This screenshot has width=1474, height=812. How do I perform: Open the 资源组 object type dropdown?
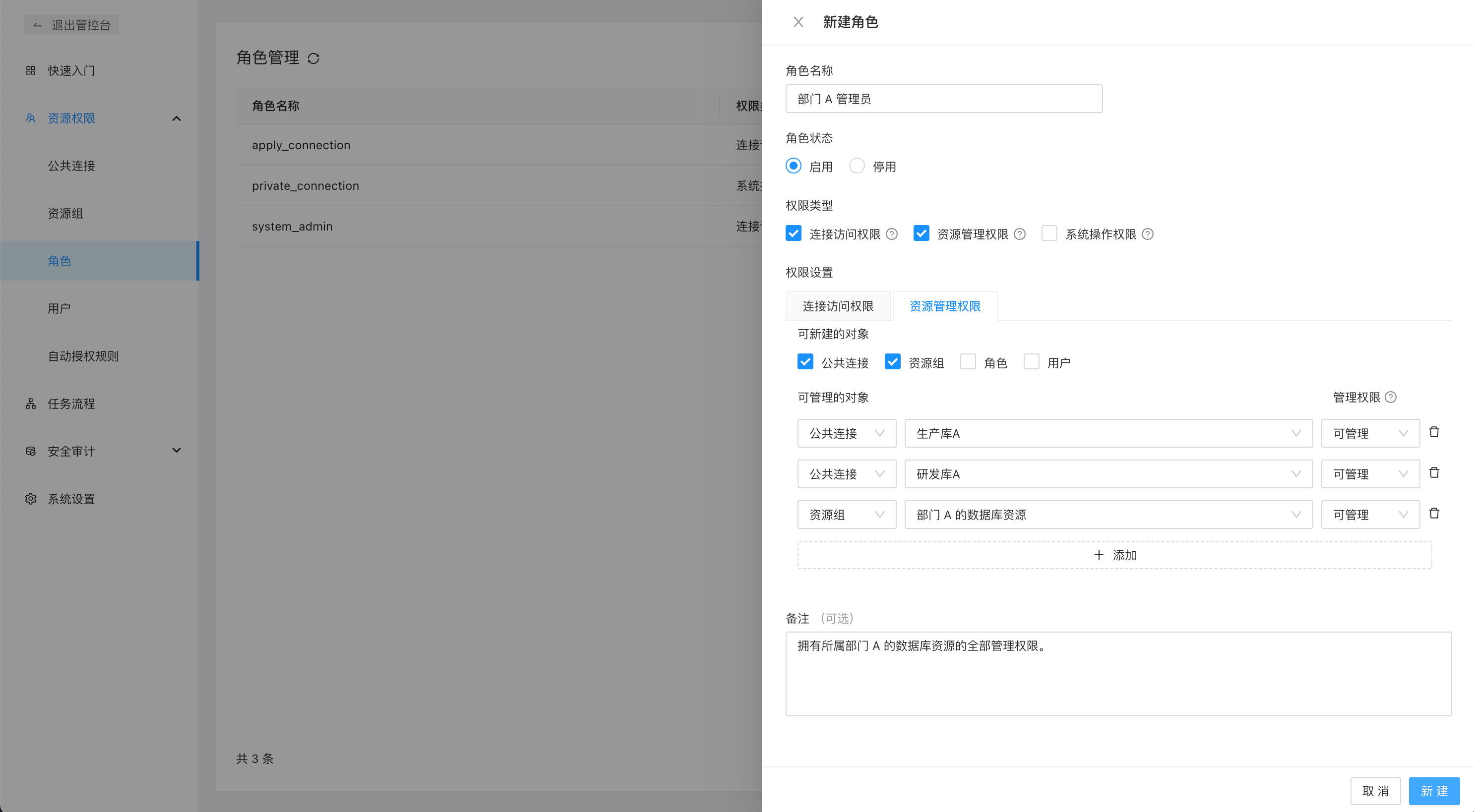tap(846, 515)
